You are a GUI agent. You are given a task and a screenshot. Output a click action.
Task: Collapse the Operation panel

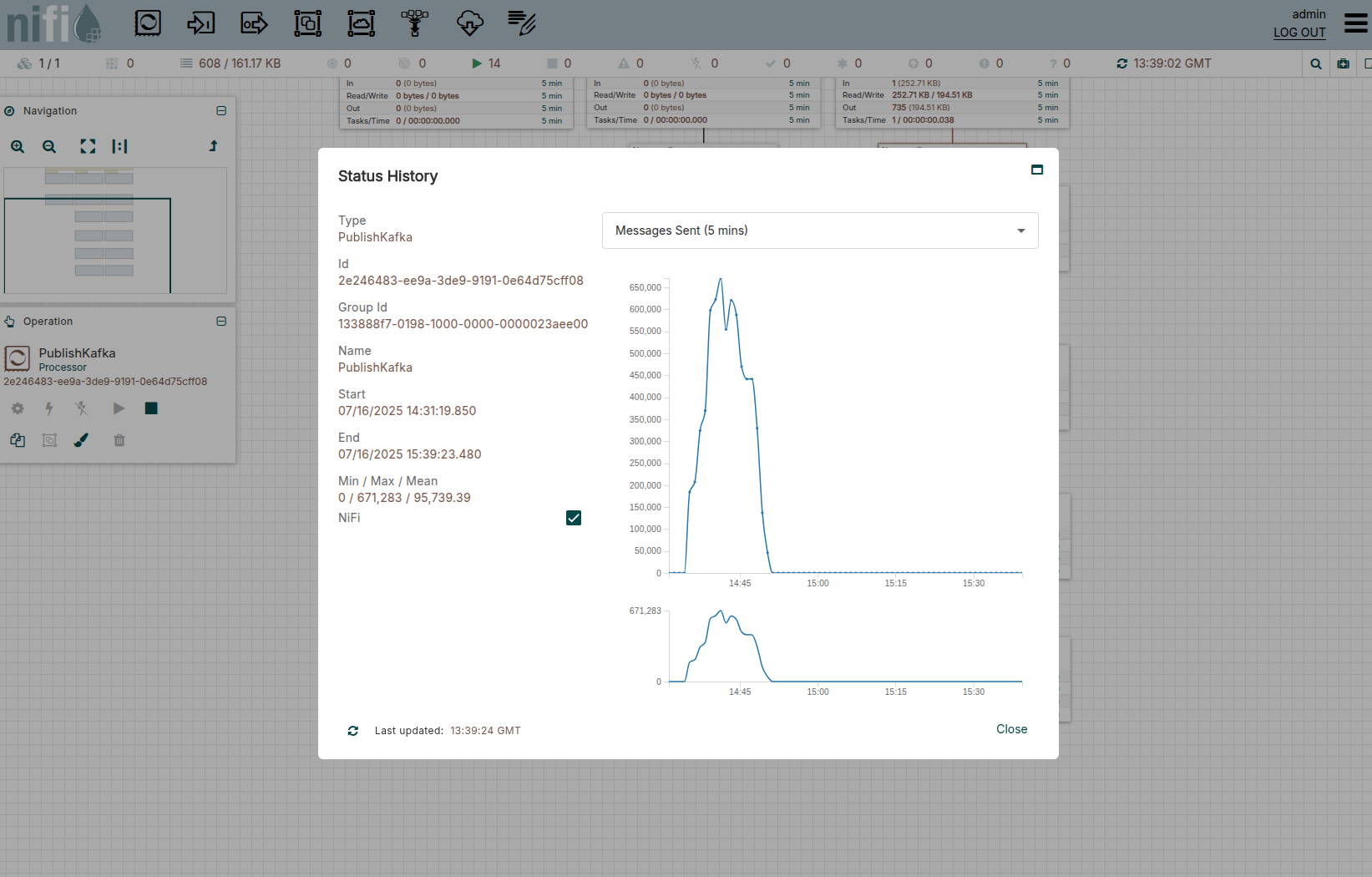(221, 322)
